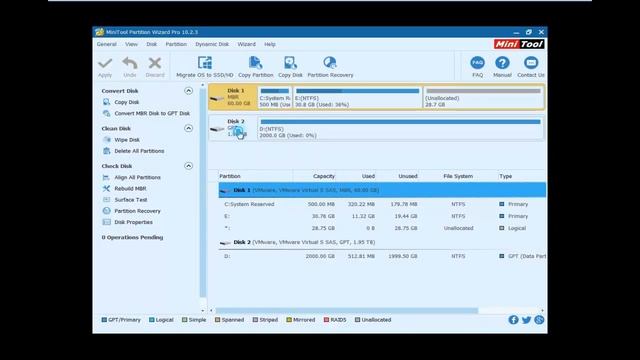Viewport: 640px width, 360px height.
Task: Click Copy Disk in sidebar
Action: (x=127, y=102)
